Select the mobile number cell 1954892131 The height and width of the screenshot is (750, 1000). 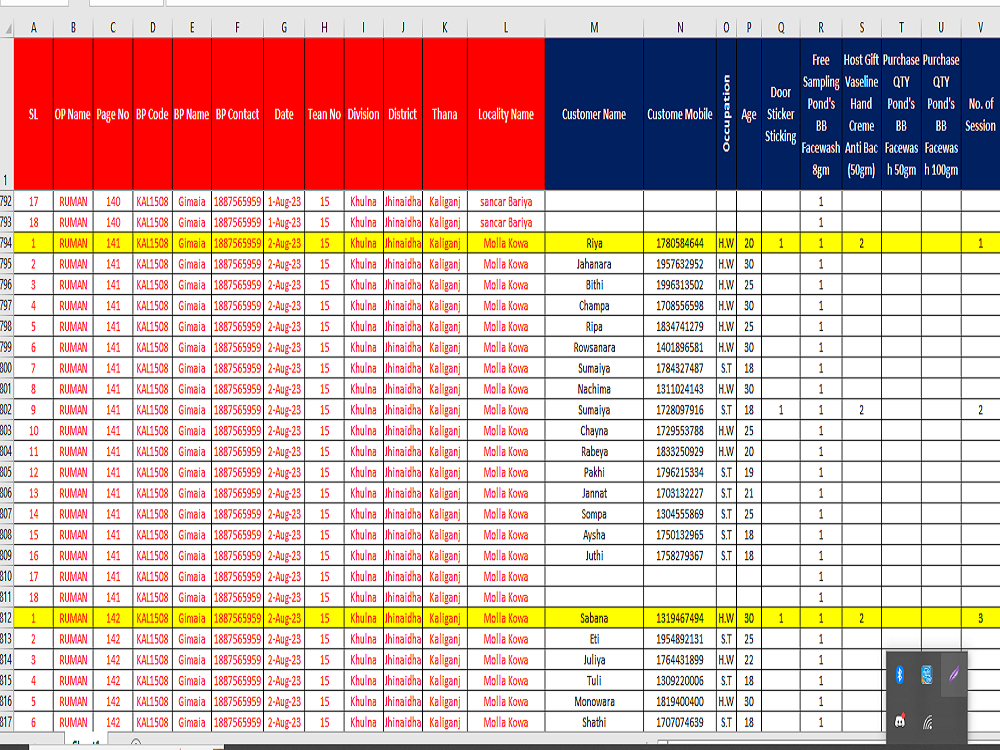[x=680, y=639]
